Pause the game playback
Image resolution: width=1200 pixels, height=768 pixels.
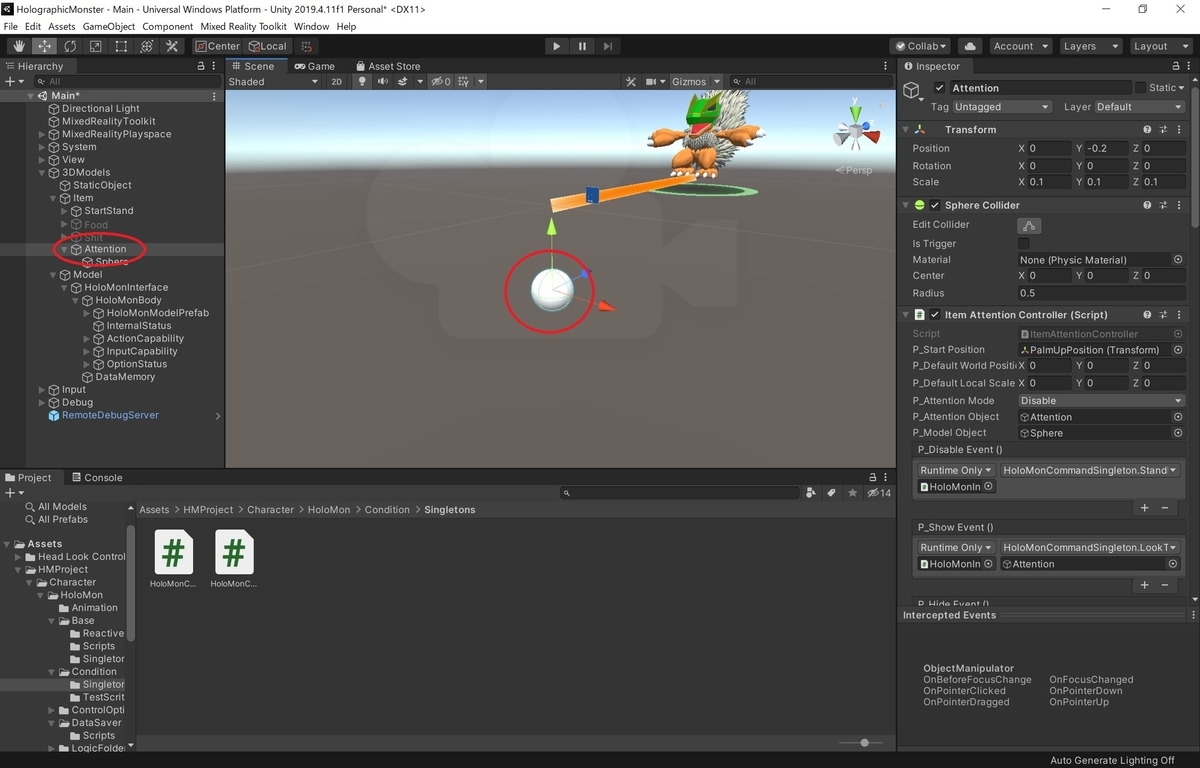[583, 46]
